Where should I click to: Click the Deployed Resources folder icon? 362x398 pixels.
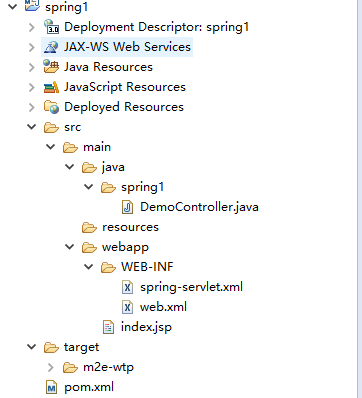[51, 107]
